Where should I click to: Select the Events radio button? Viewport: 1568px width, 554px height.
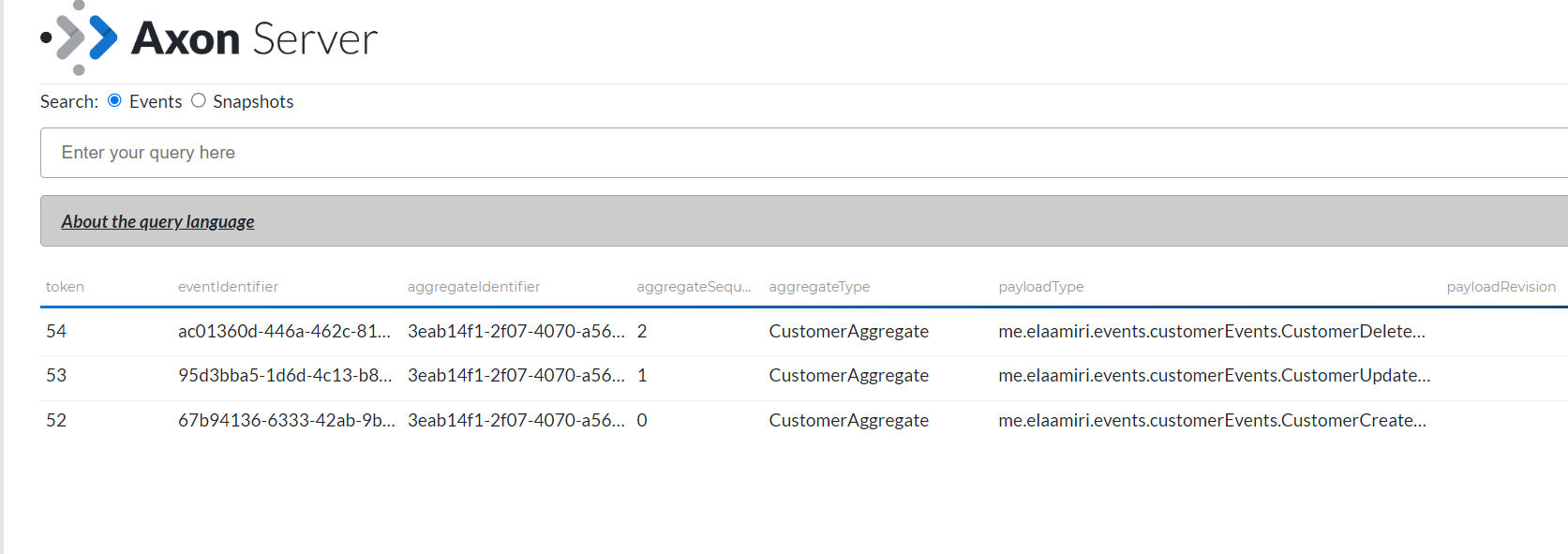click(x=114, y=100)
